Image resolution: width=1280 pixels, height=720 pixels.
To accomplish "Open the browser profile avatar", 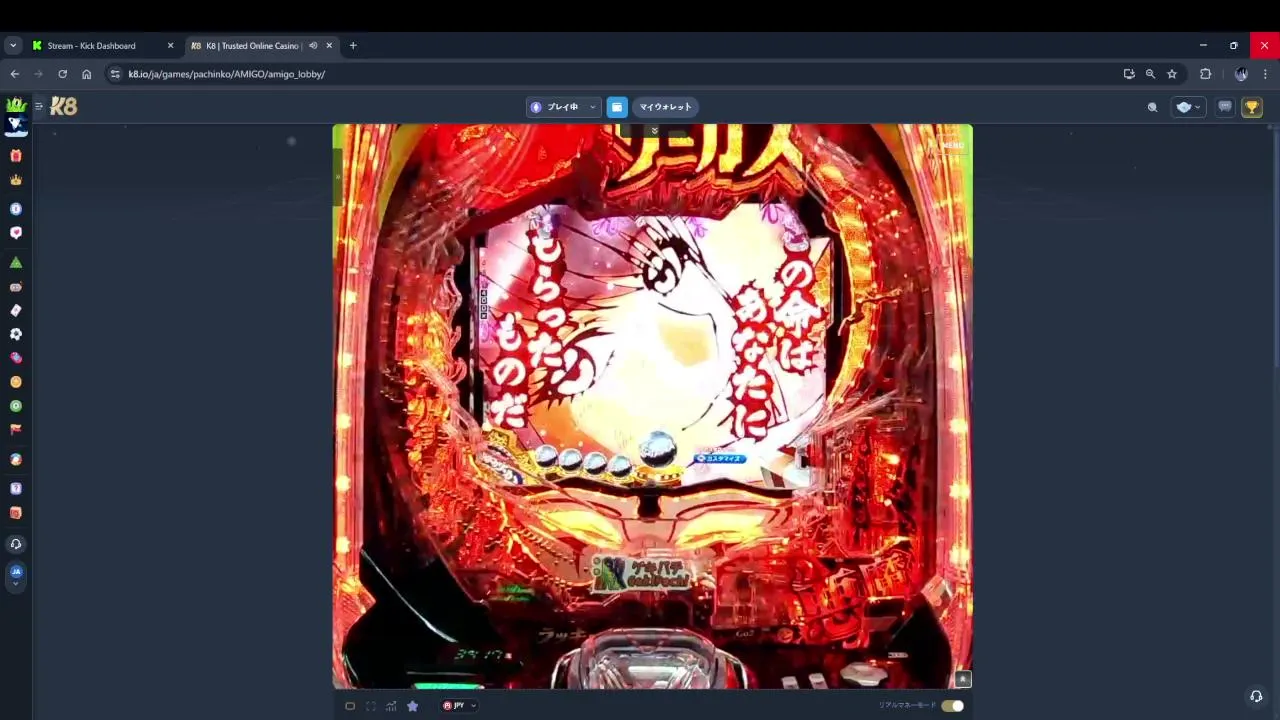I will 1241,74.
